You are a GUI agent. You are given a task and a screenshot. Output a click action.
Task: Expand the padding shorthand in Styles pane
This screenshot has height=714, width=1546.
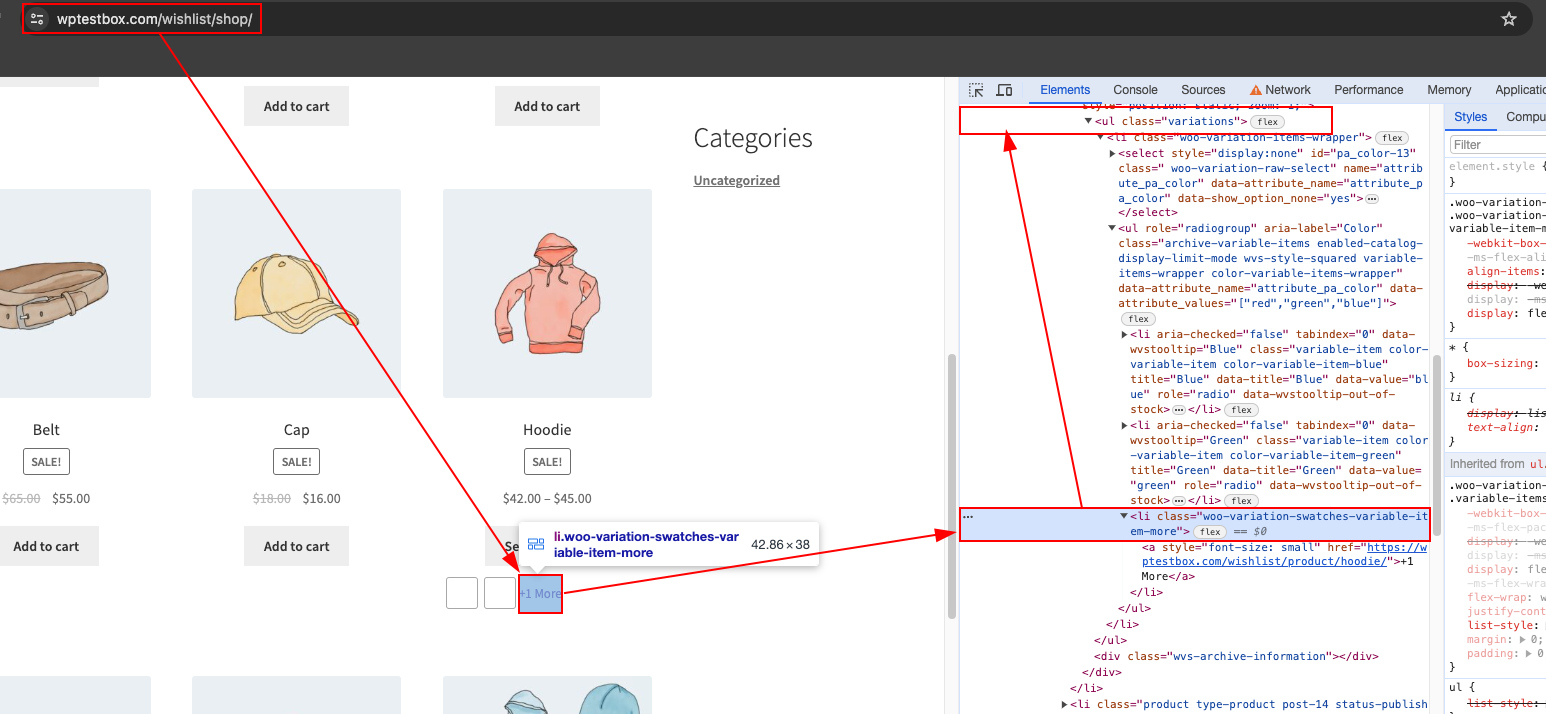[x=1528, y=654]
